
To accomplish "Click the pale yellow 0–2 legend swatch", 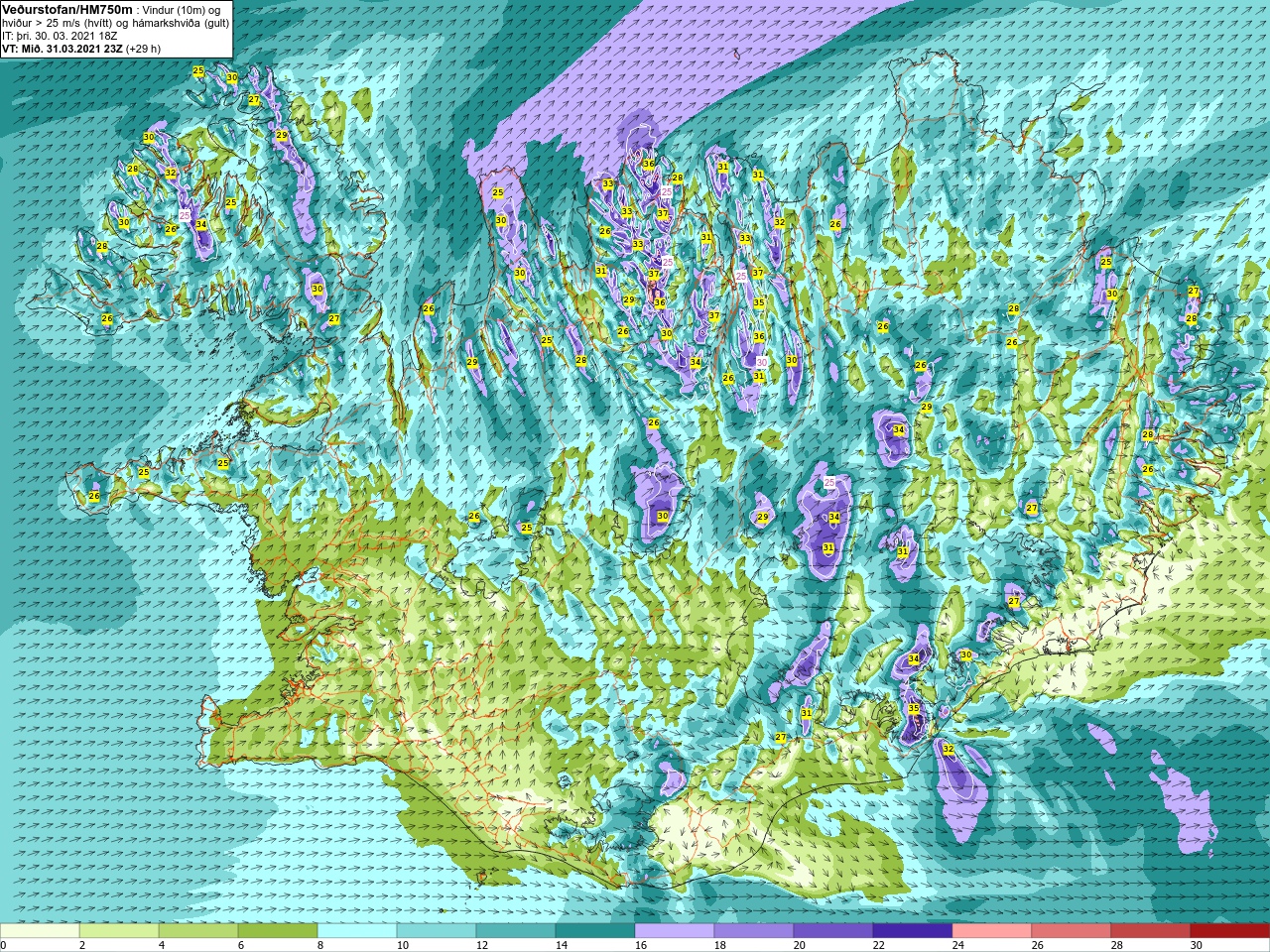I will (40, 931).
